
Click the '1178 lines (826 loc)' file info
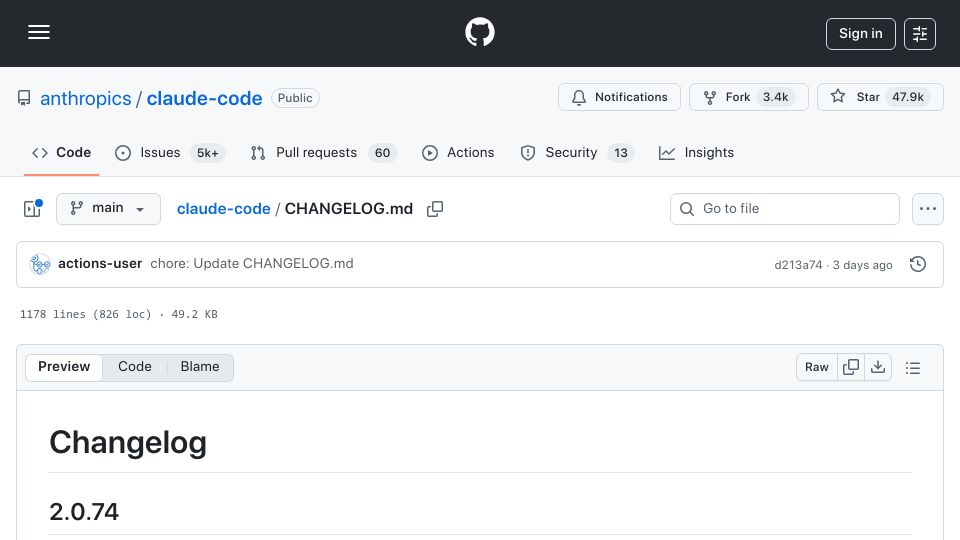85,314
